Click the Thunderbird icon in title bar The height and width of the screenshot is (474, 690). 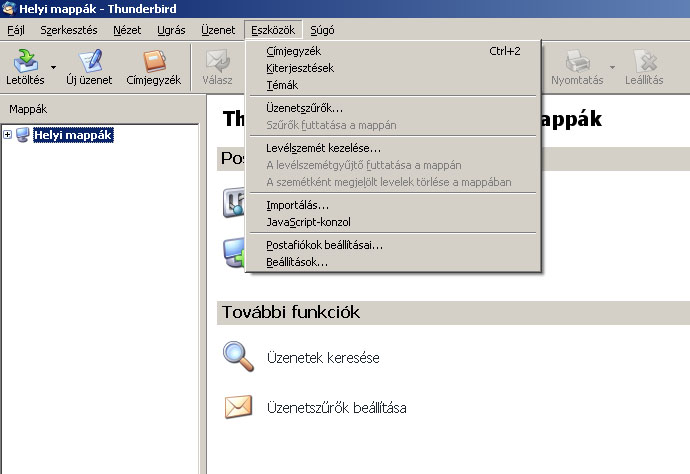9,8
